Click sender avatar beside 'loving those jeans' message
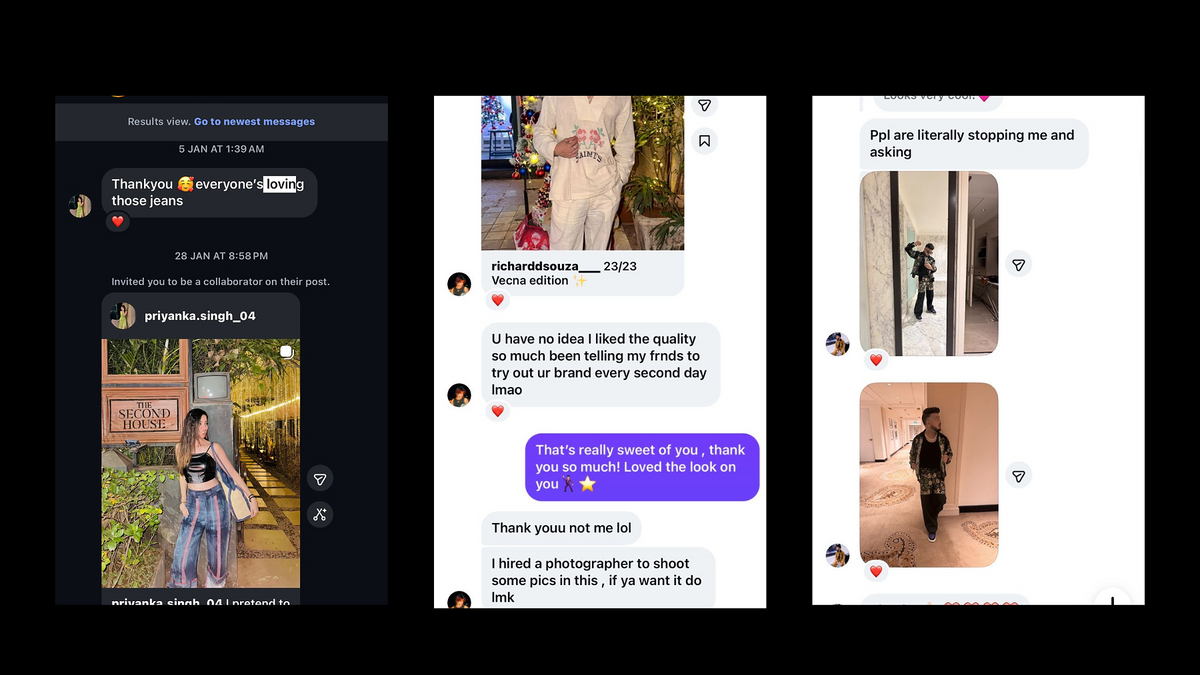The height and width of the screenshot is (675, 1200). [80, 206]
